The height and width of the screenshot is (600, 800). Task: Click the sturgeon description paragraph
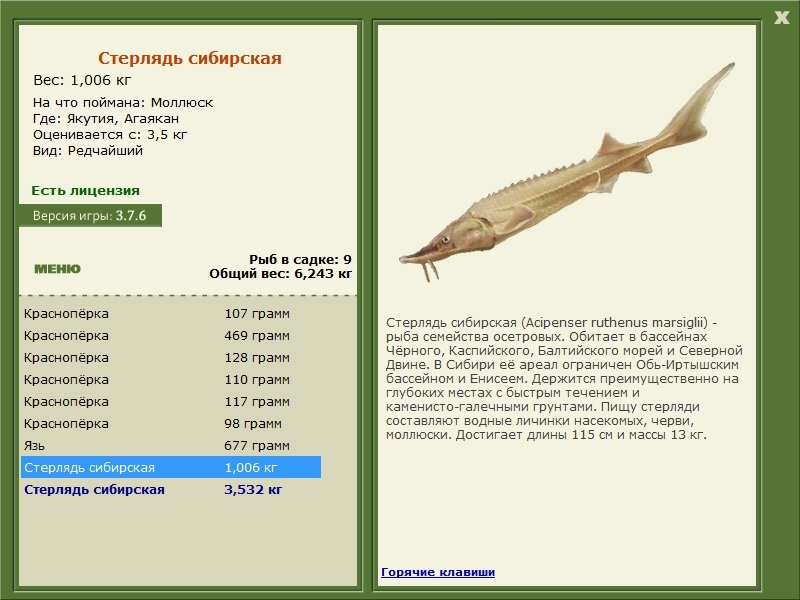pyautogui.click(x=564, y=379)
